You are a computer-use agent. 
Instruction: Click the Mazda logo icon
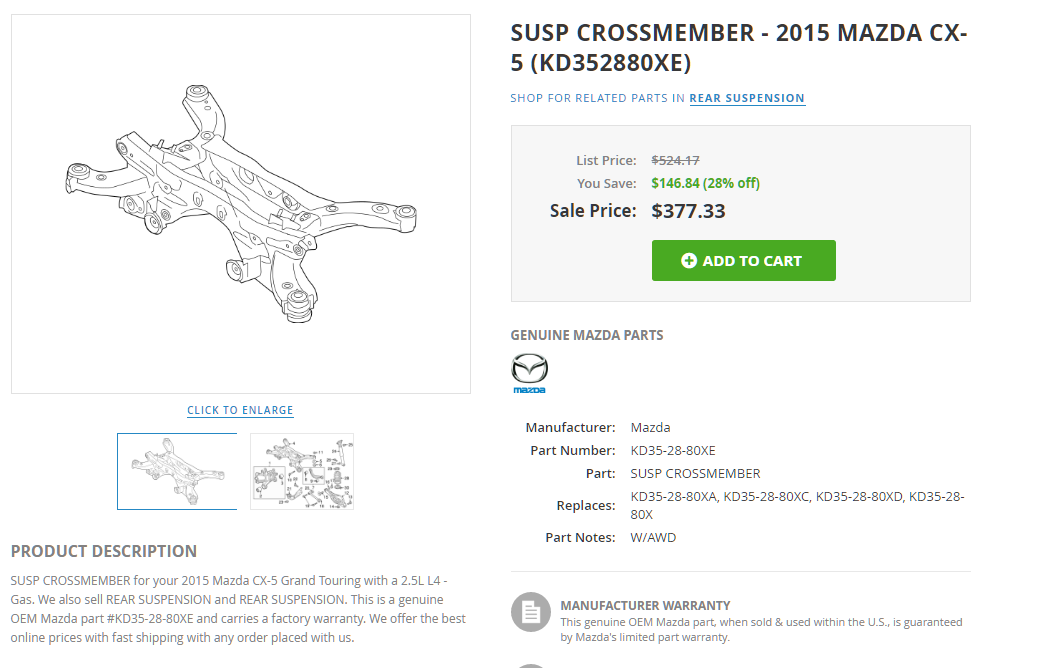point(529,373)
